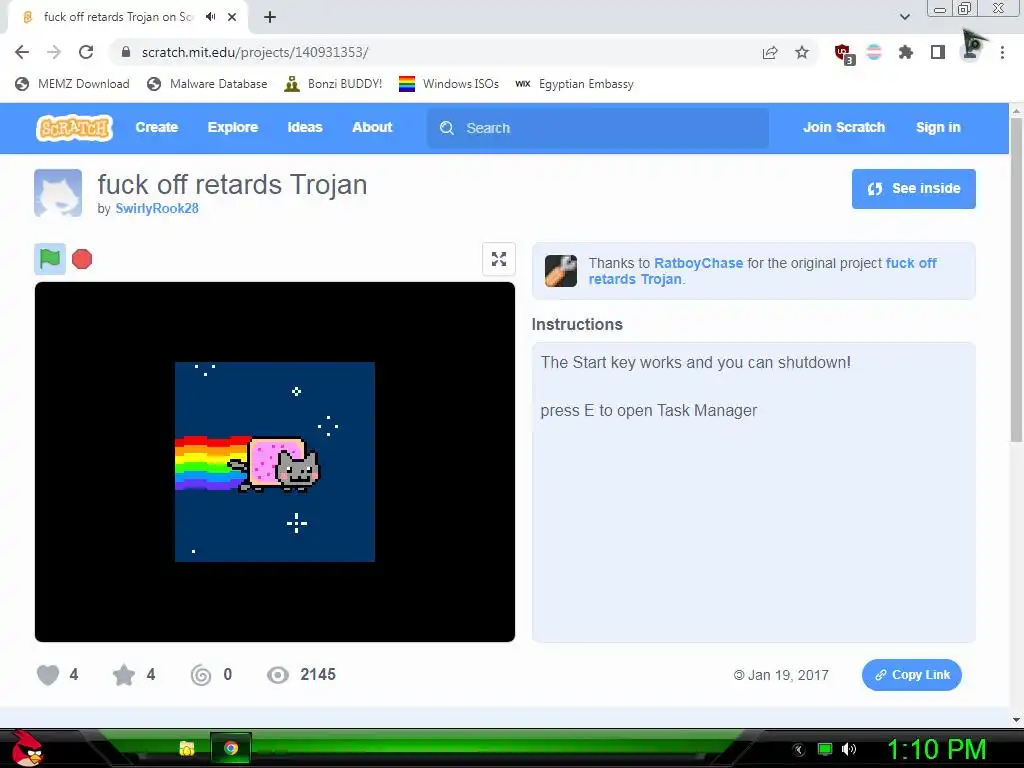Viewport: 1024px width, 768px height.
Task: Click the scrollbar down arrow
Action: coord(1016,720)
